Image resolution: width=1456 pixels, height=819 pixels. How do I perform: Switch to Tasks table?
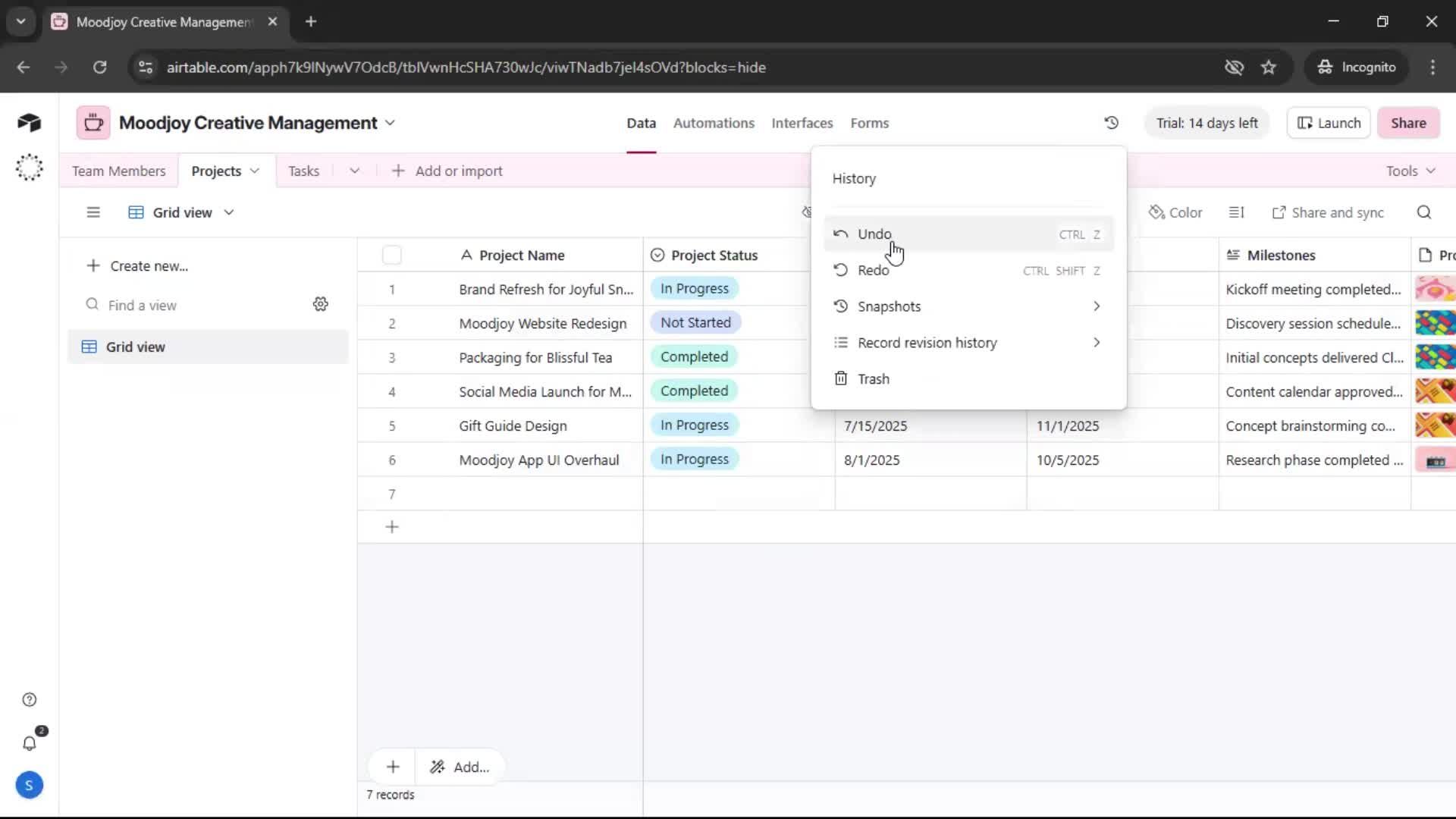[303, 171]
